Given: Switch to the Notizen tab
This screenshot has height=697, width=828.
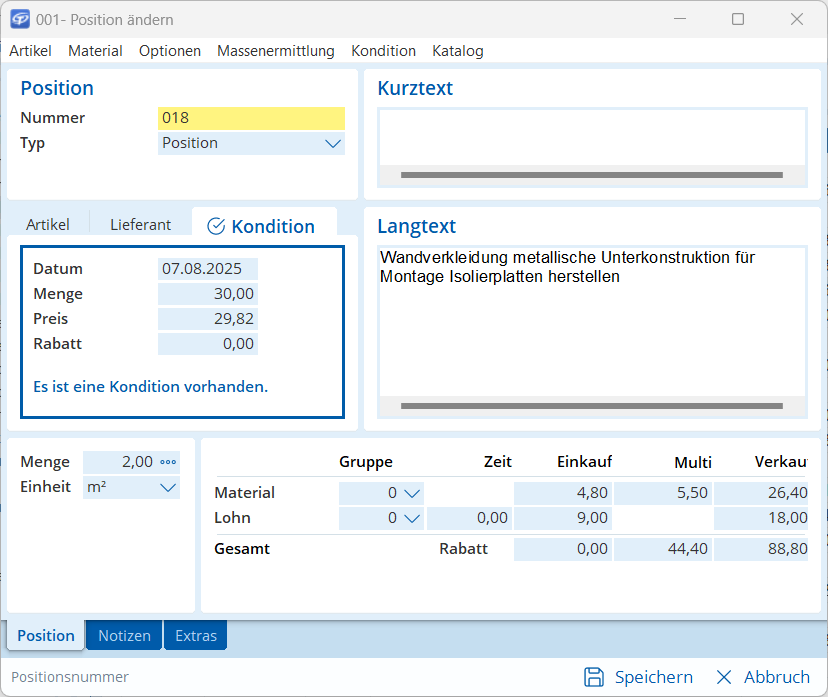Looking at the screenshot, I should 124,636.
